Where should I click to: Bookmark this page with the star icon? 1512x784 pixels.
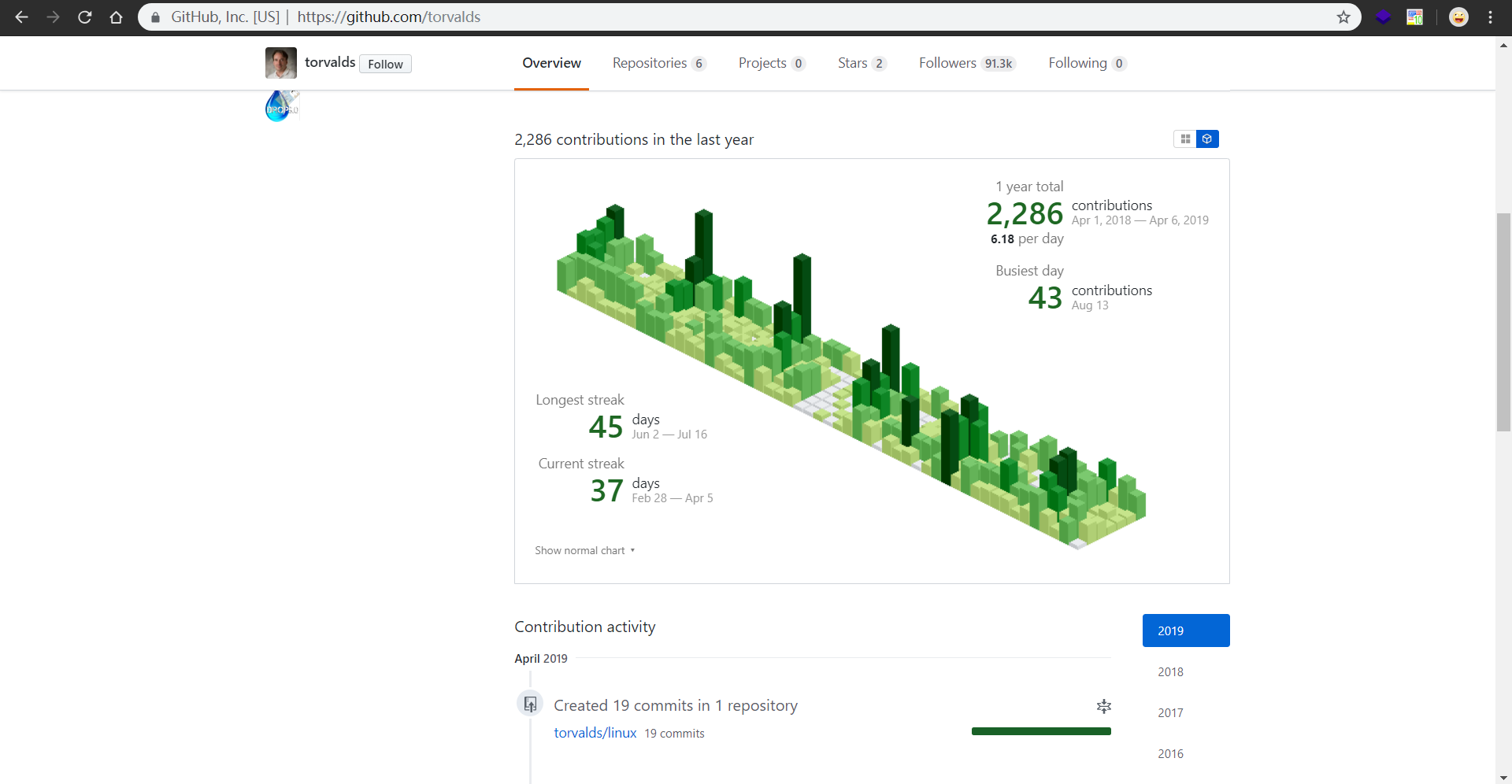pyautogui.click(x=1343, y=17)
